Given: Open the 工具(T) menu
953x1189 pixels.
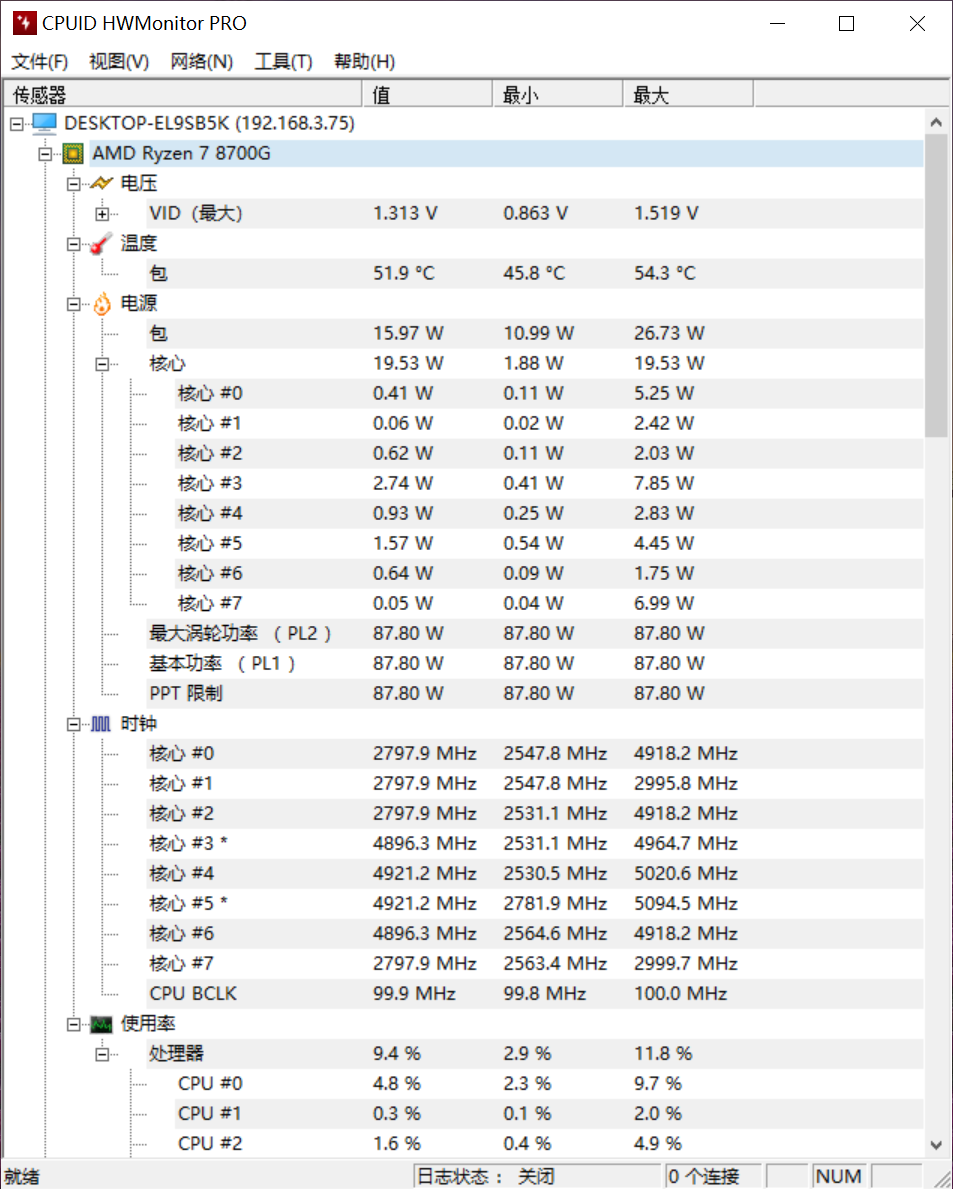Looking at the screenshot, I should tap(284, 61).
